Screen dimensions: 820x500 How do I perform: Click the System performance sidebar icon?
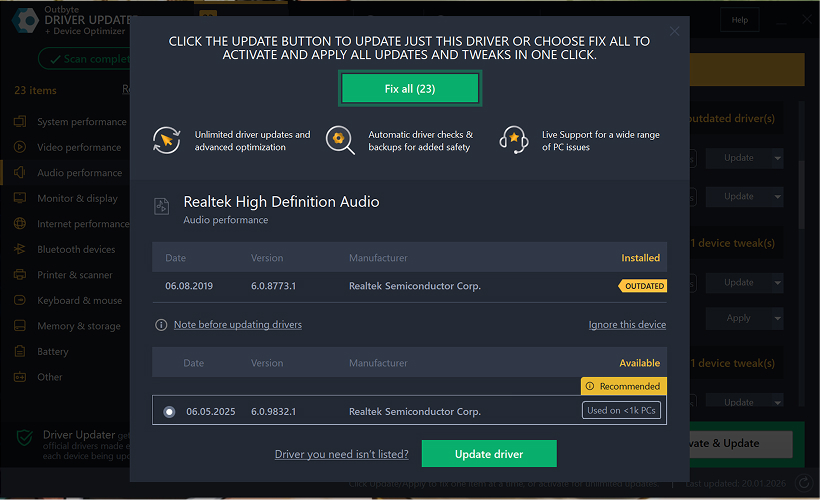click(19, 122)
